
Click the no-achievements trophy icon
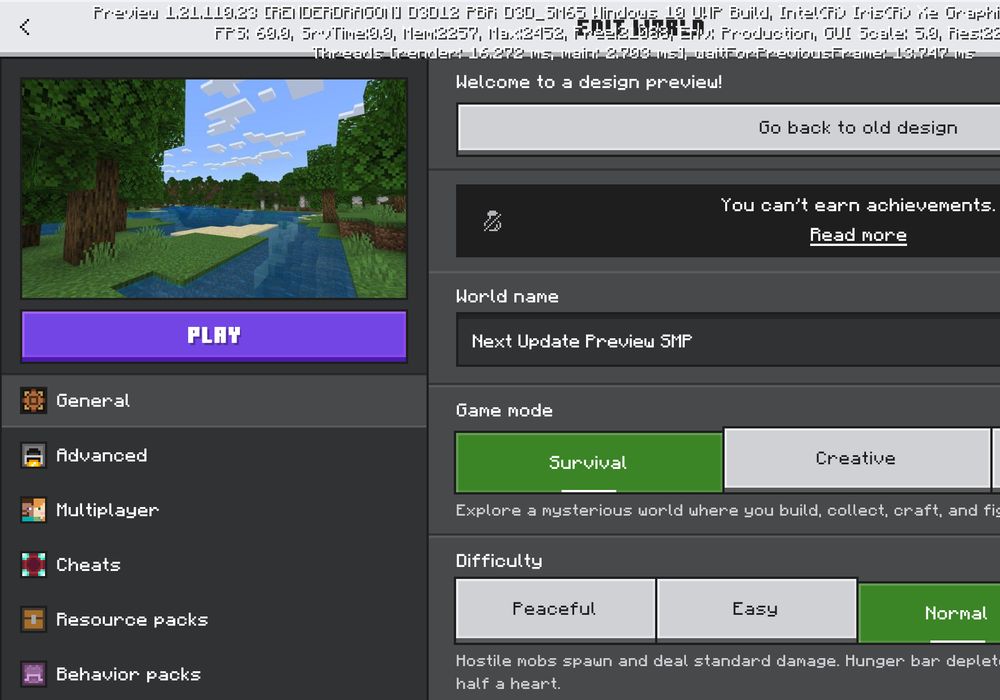(492, 221)
